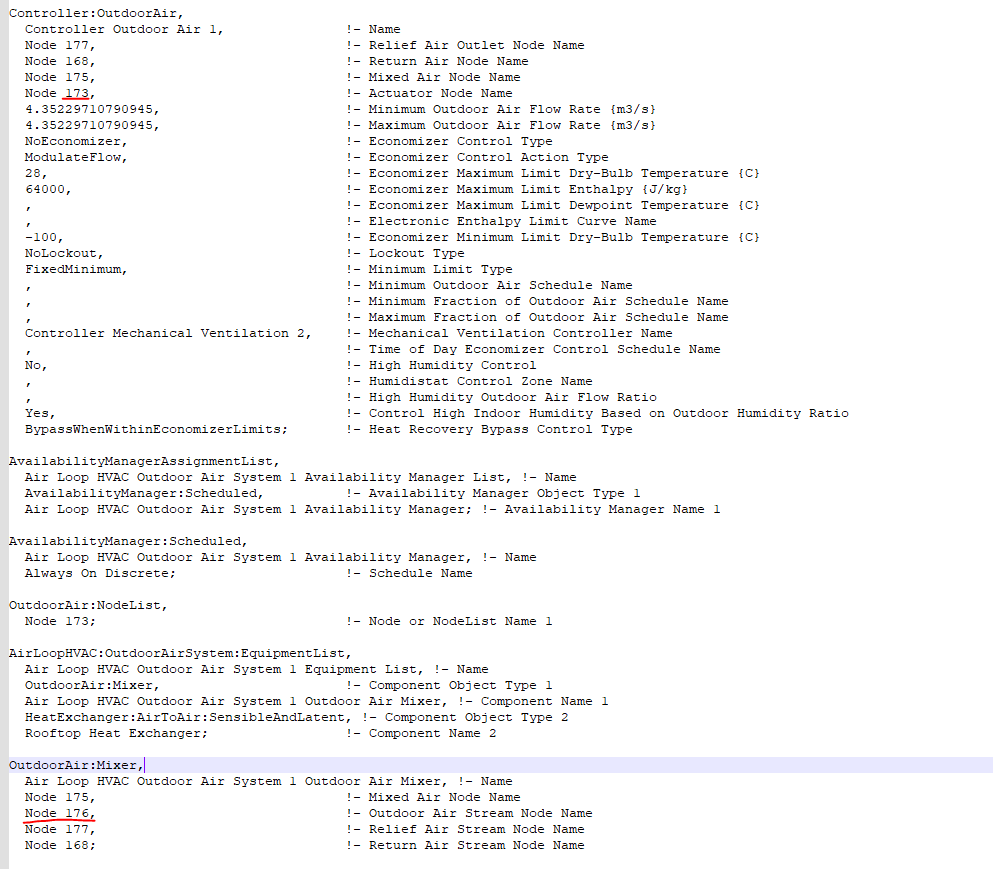The height and width of the screenshot is (869, 993).
Task: Click the comment "Schedule Name" after Always On Discrete
Action: (421, 573)
